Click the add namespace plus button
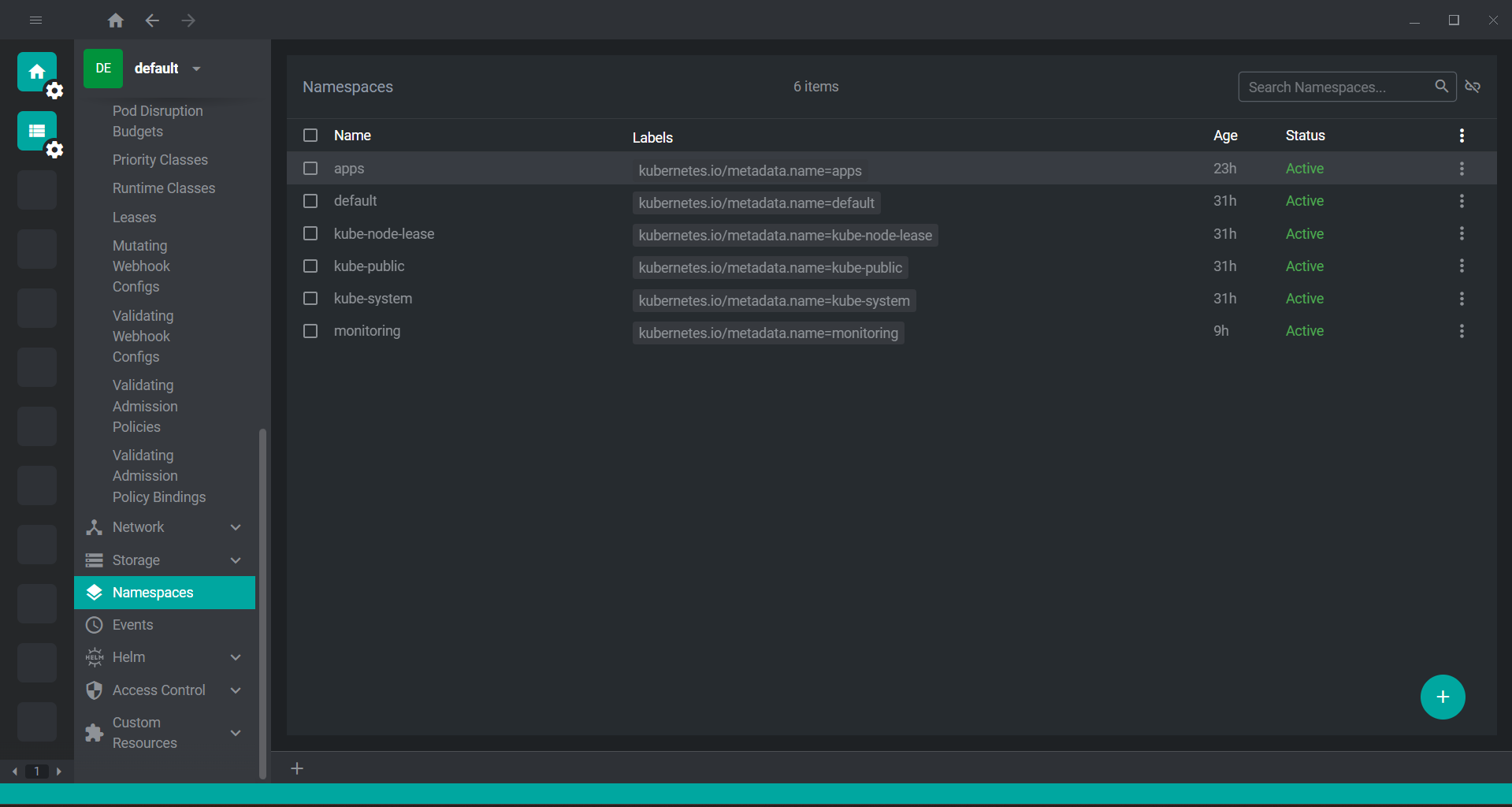This screenshot has height=807, width=1512. tap(1443, 697)
